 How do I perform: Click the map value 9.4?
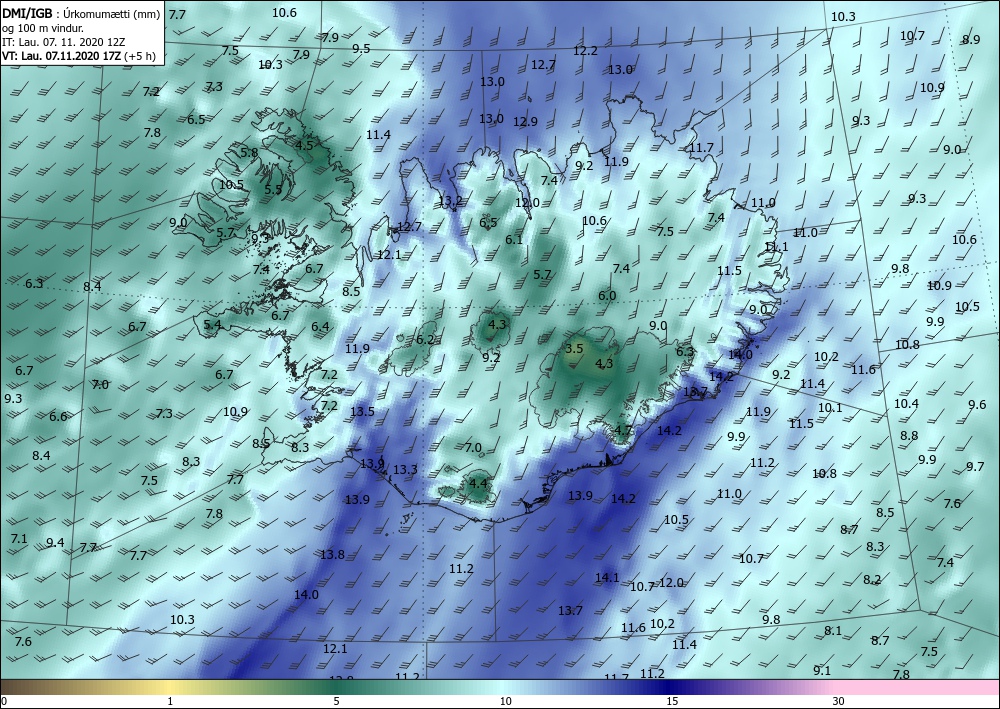pos(55,543)
